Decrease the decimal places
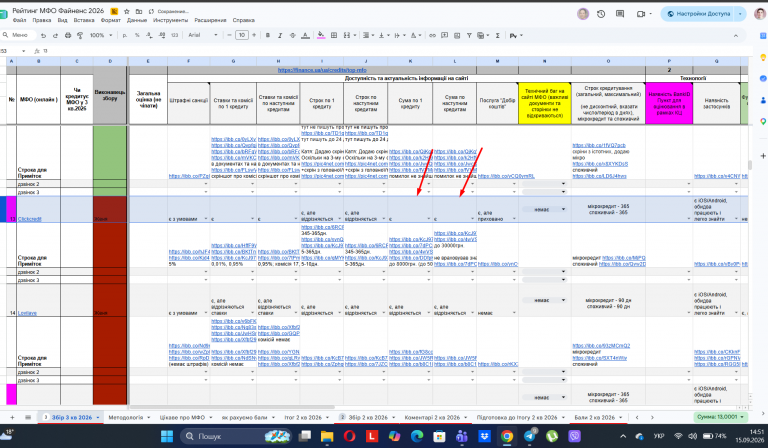Screen dimensions: 768x448 point(149,35)
